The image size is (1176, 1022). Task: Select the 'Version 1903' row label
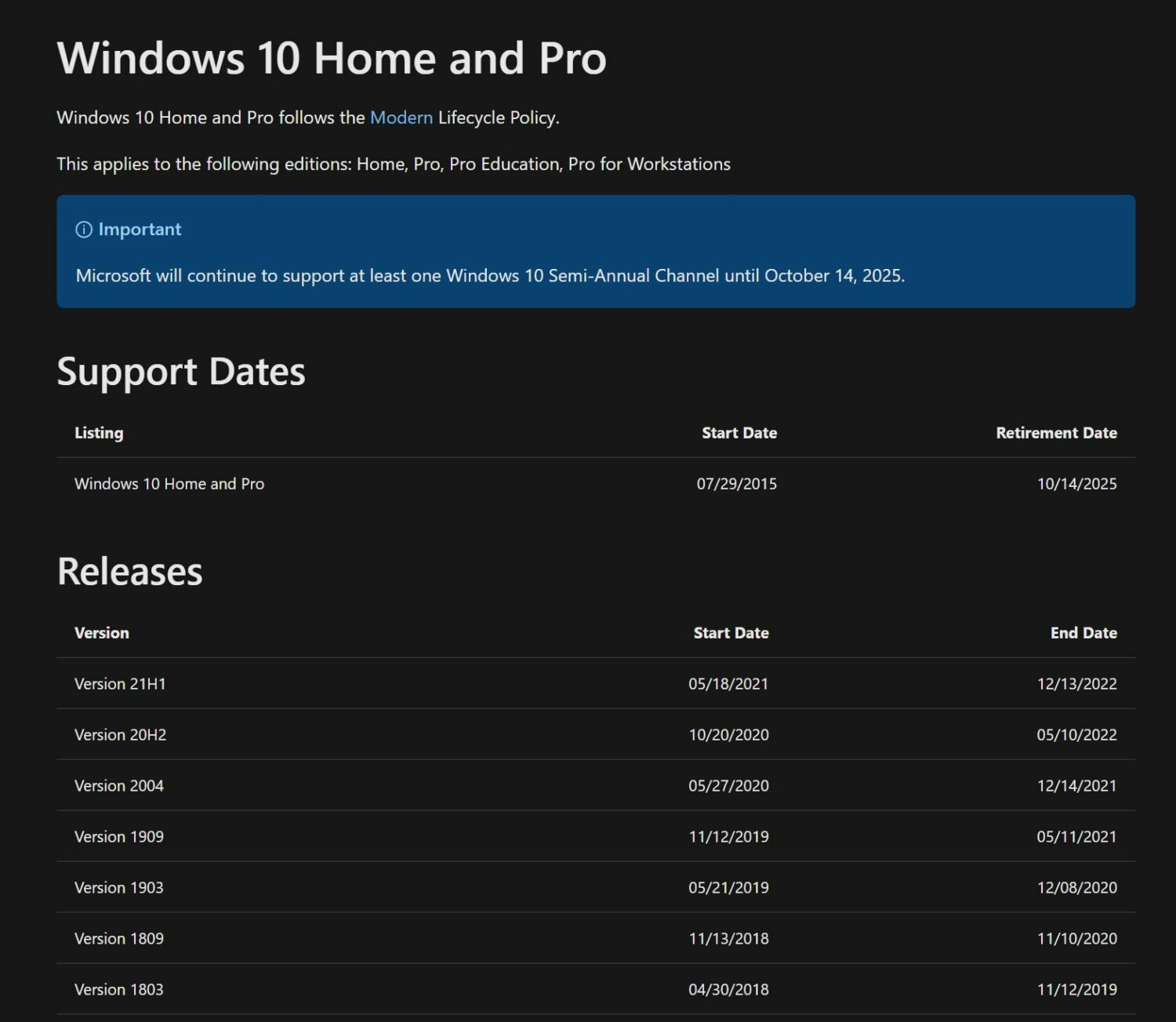[x=119, y=888]
